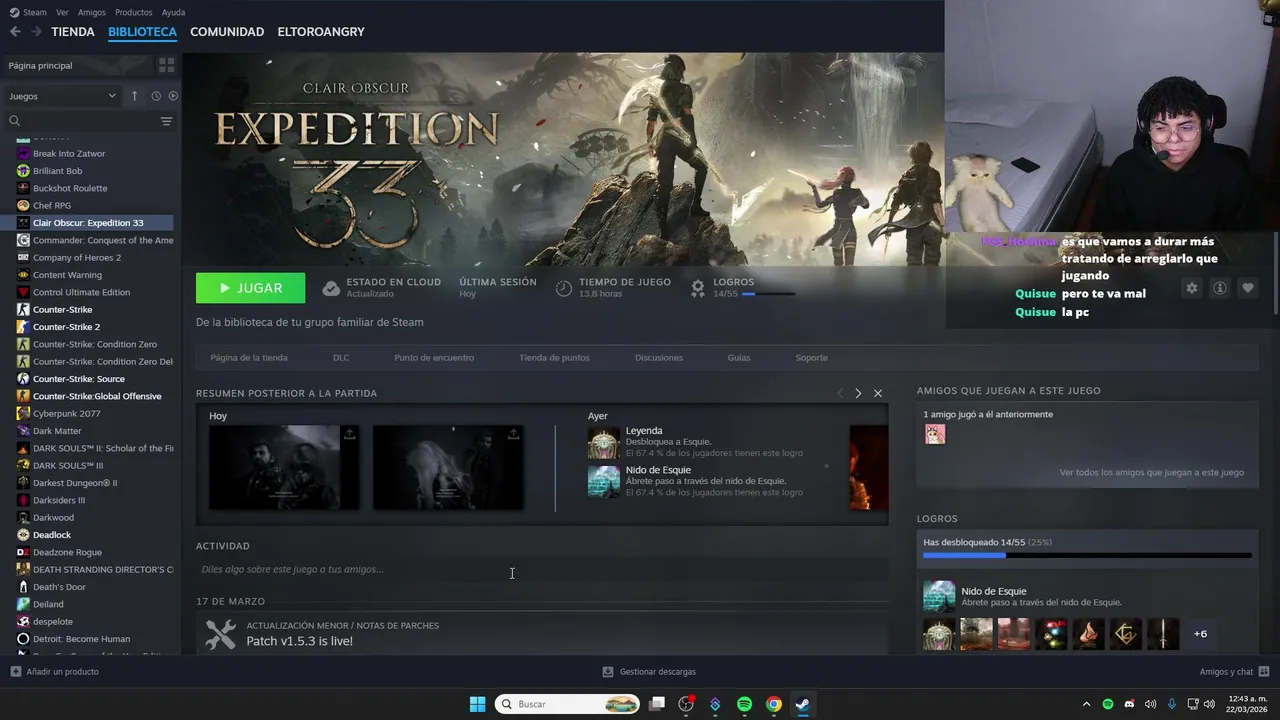
Task: Open the DLC link
Action: (341, 357)
